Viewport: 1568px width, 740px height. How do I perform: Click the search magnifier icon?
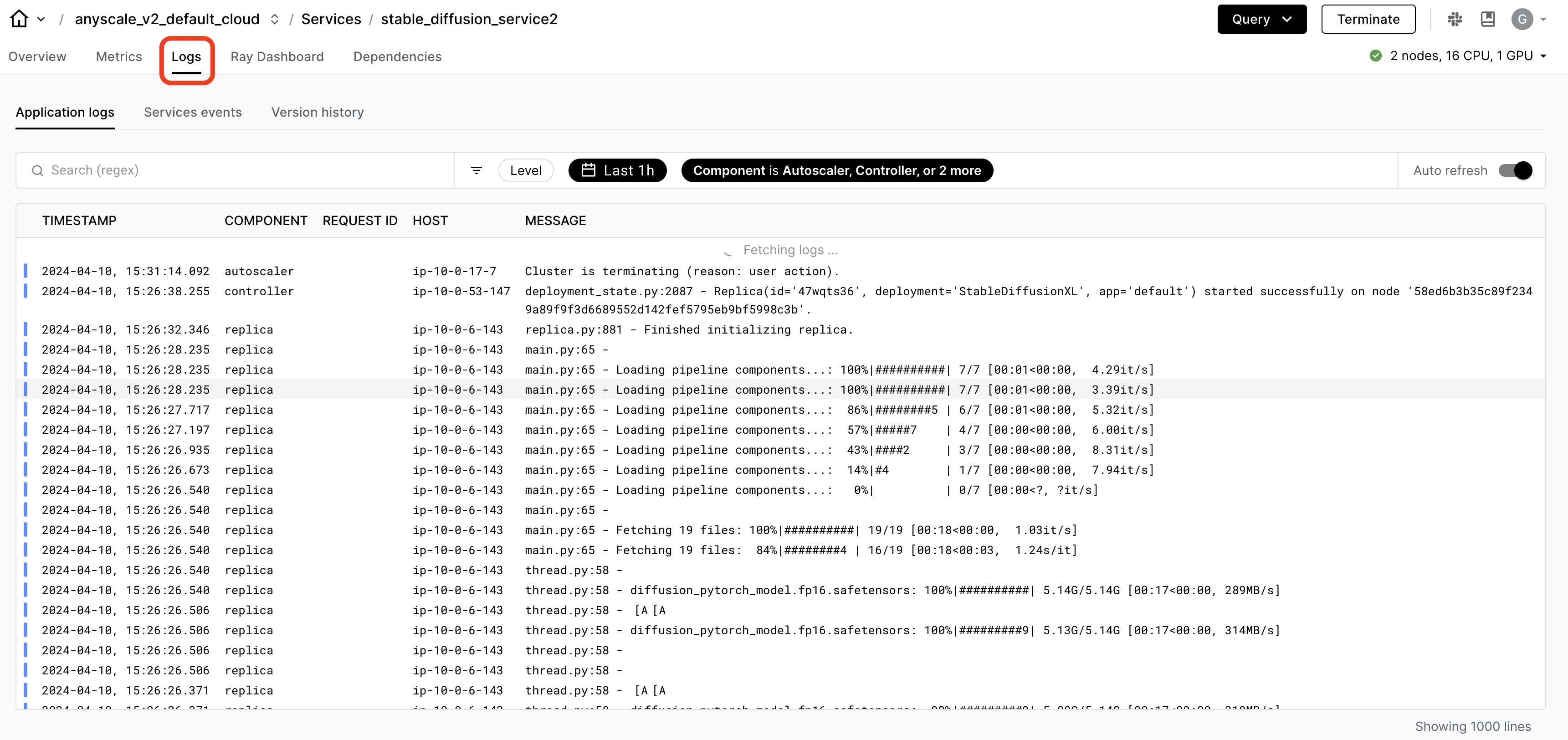coord(38,170)
